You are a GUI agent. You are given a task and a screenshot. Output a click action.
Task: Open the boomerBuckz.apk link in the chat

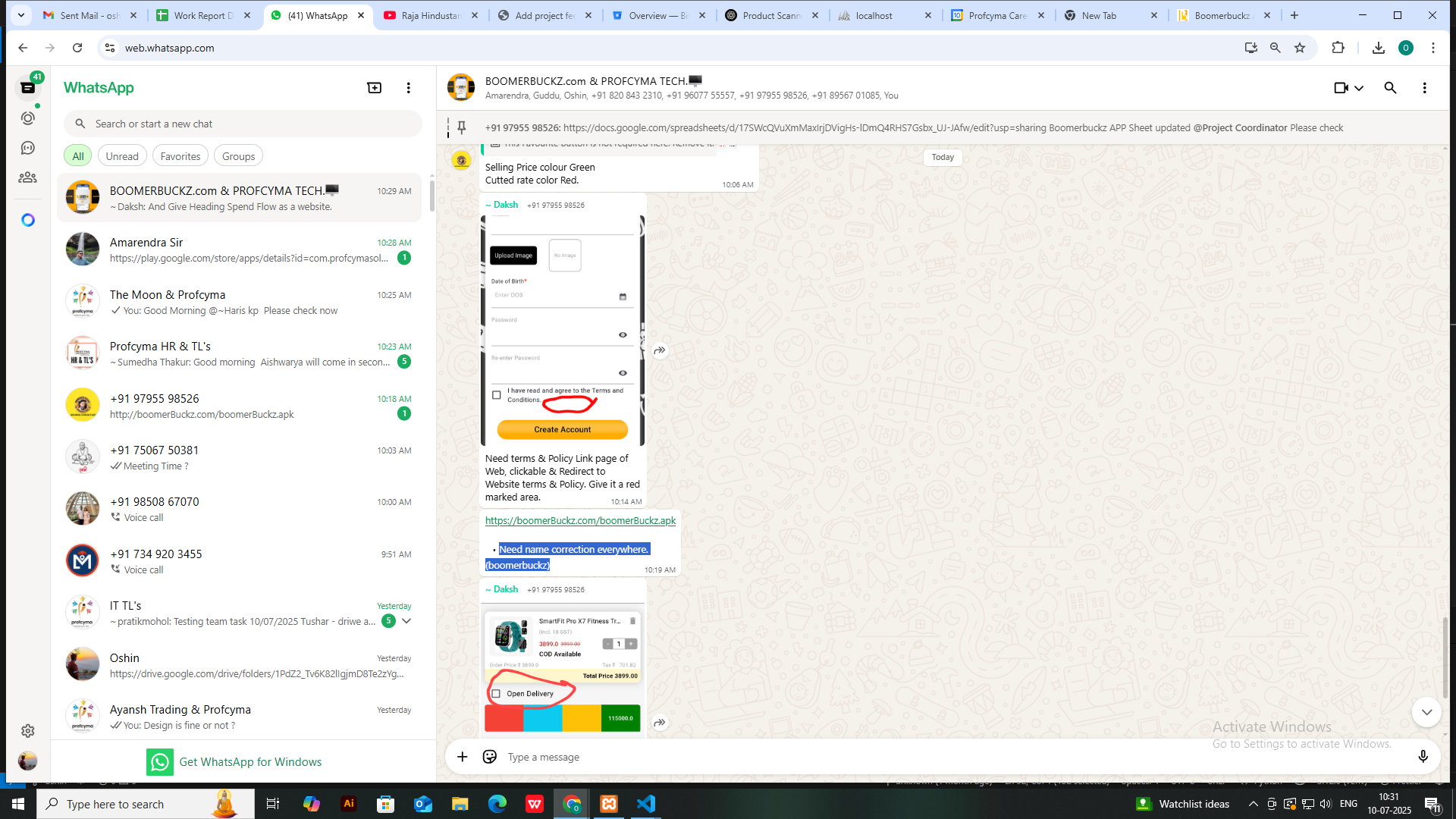pos(580,521)
